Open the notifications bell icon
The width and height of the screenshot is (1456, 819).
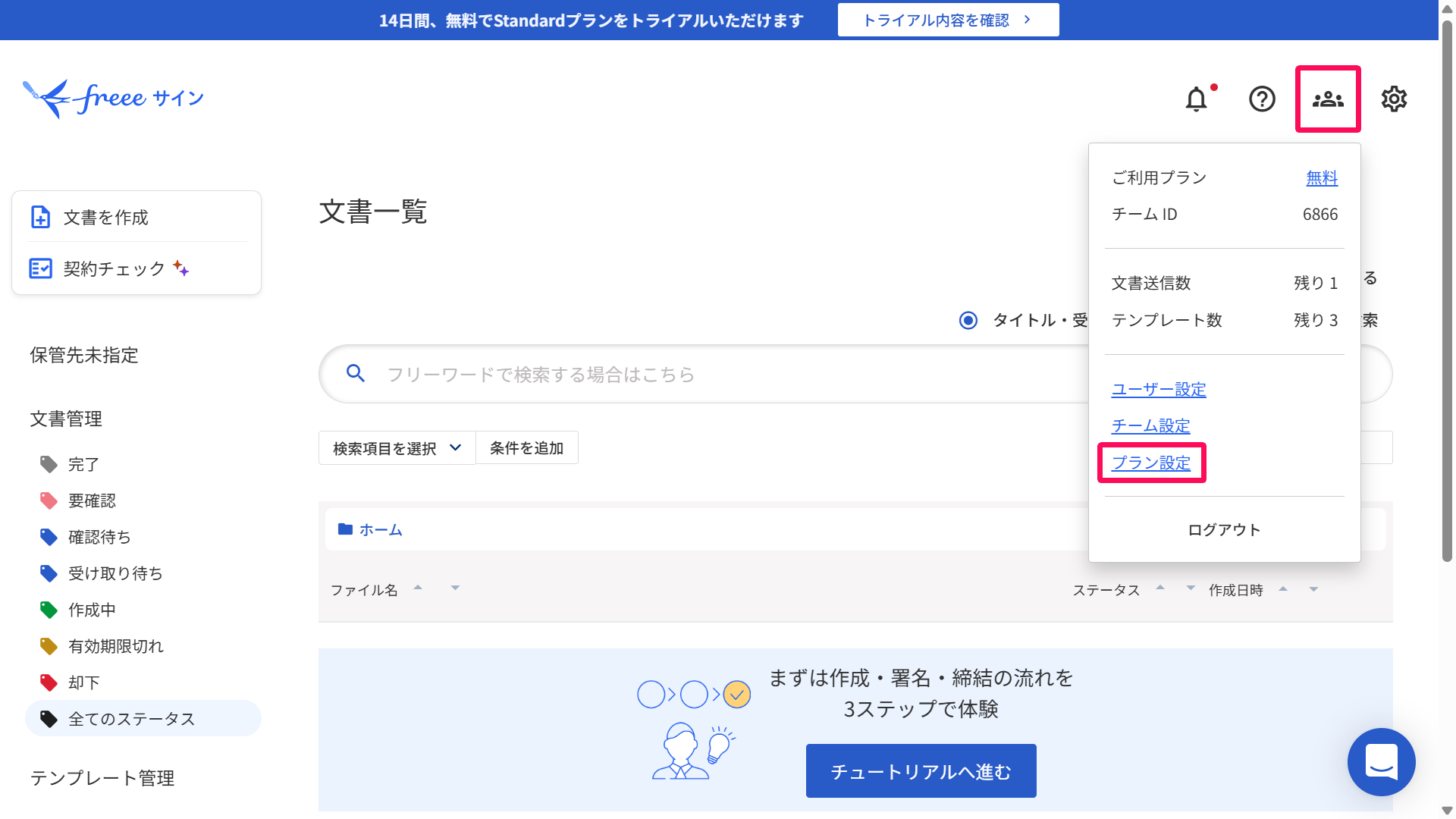point(1196,99)
